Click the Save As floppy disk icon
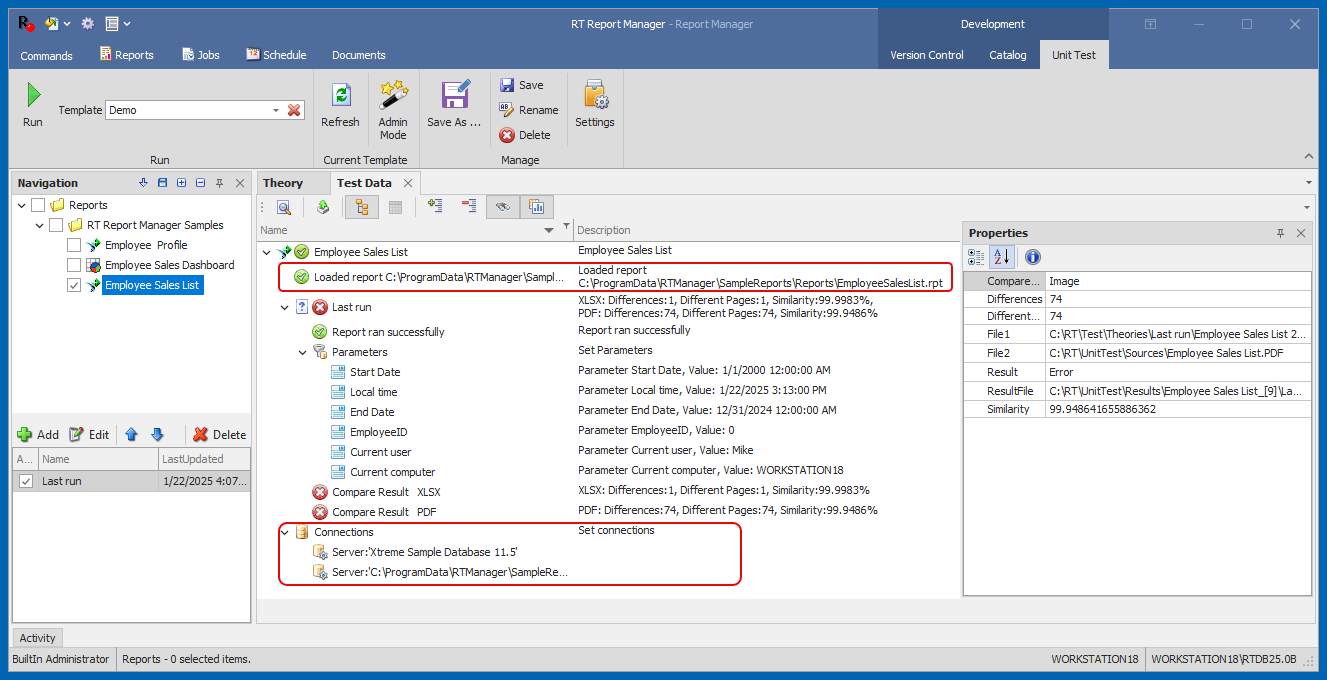The image size is (1327, 680). pos(455,96)
